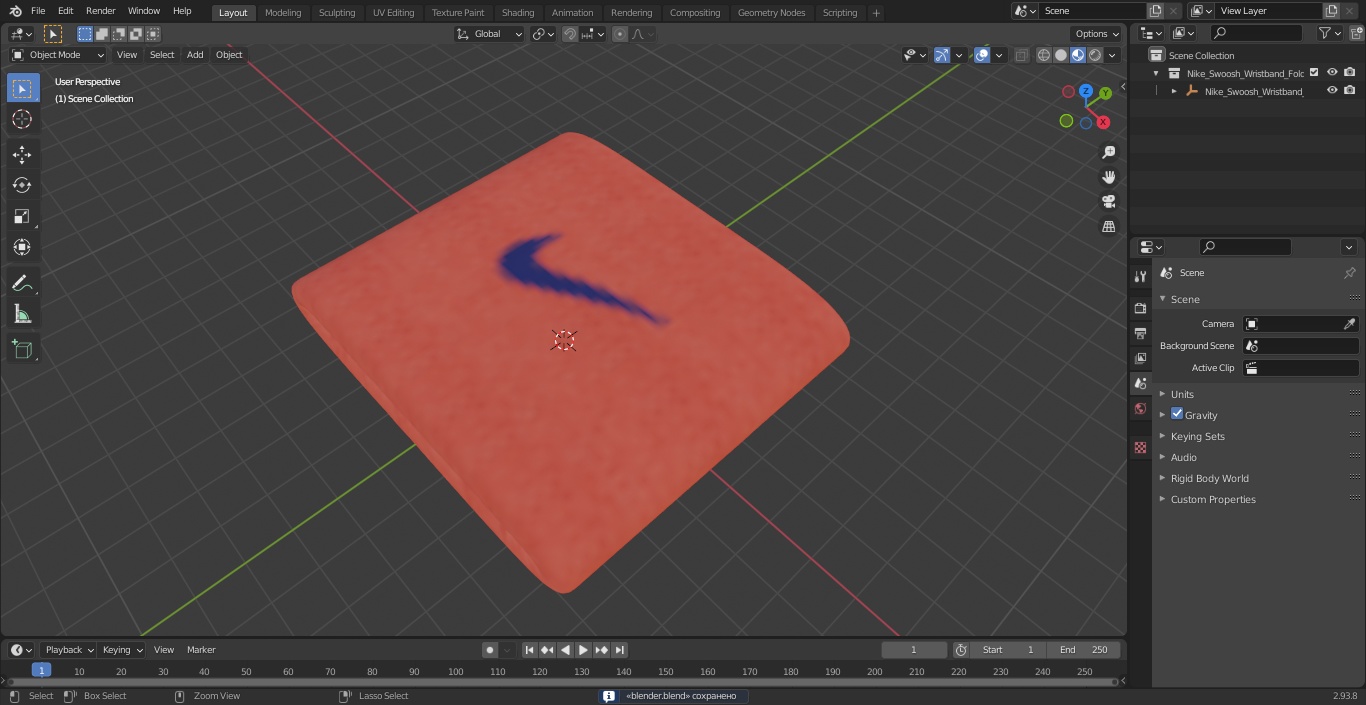1366x705 pixels.
Task: Pick the Measure tool
Action: point(22,314)
